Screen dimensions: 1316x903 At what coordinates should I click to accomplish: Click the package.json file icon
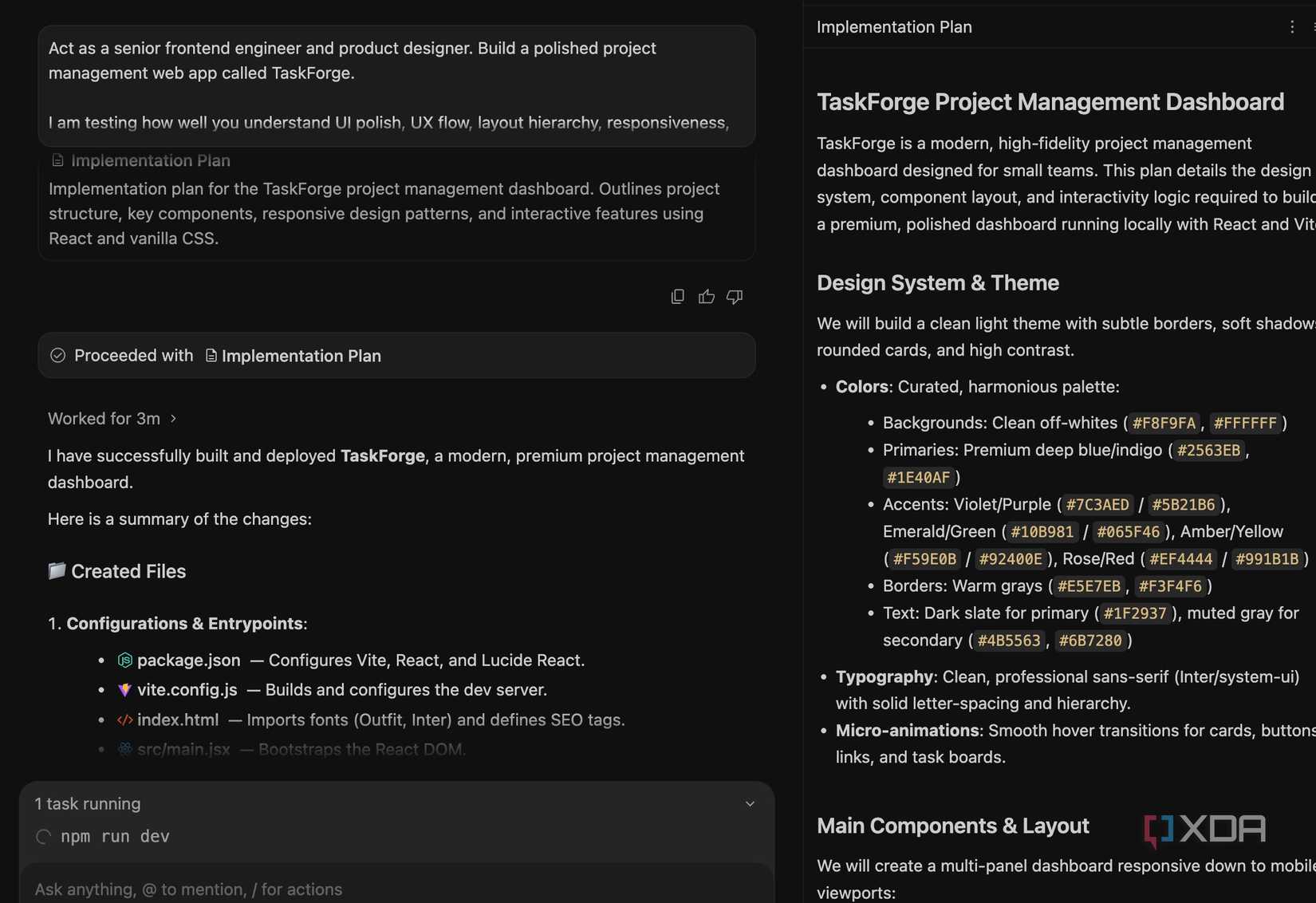(x=124, y=660)
